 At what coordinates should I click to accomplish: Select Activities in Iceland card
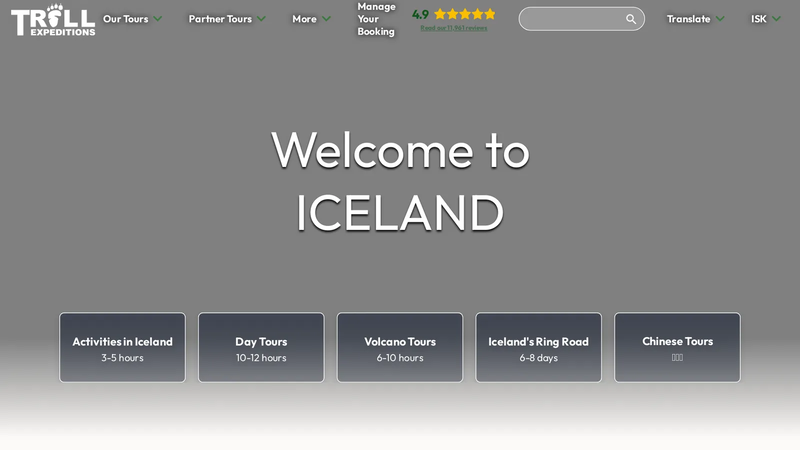[122, 347]
